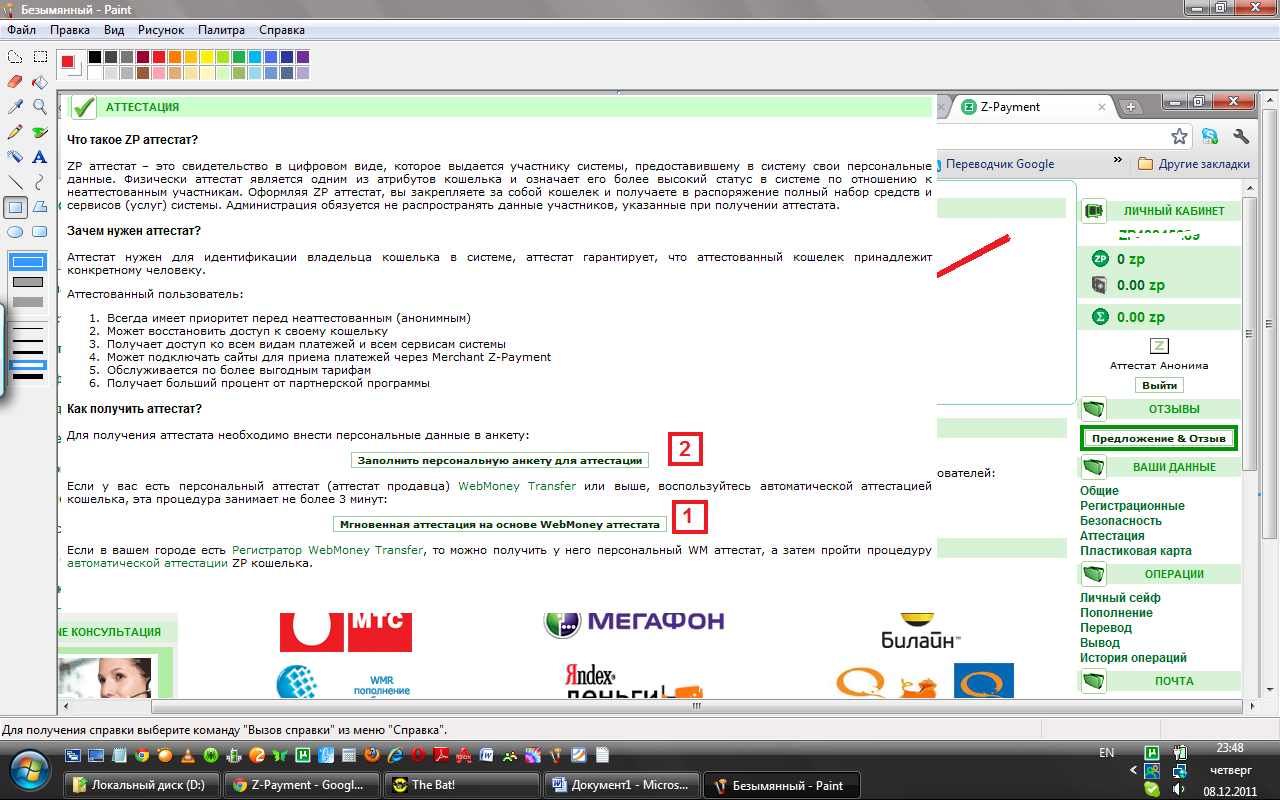
Task: Select the Eraser tool
Action: click(x=15, y=81)
